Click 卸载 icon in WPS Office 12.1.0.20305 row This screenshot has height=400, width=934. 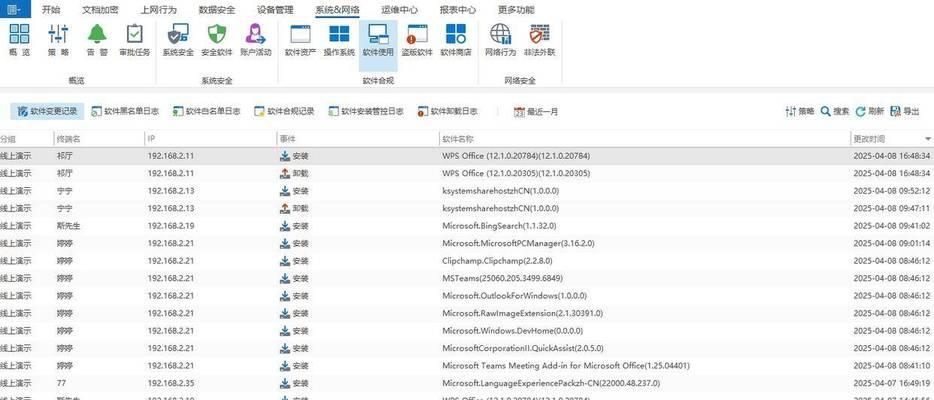[x=285, y=173]
